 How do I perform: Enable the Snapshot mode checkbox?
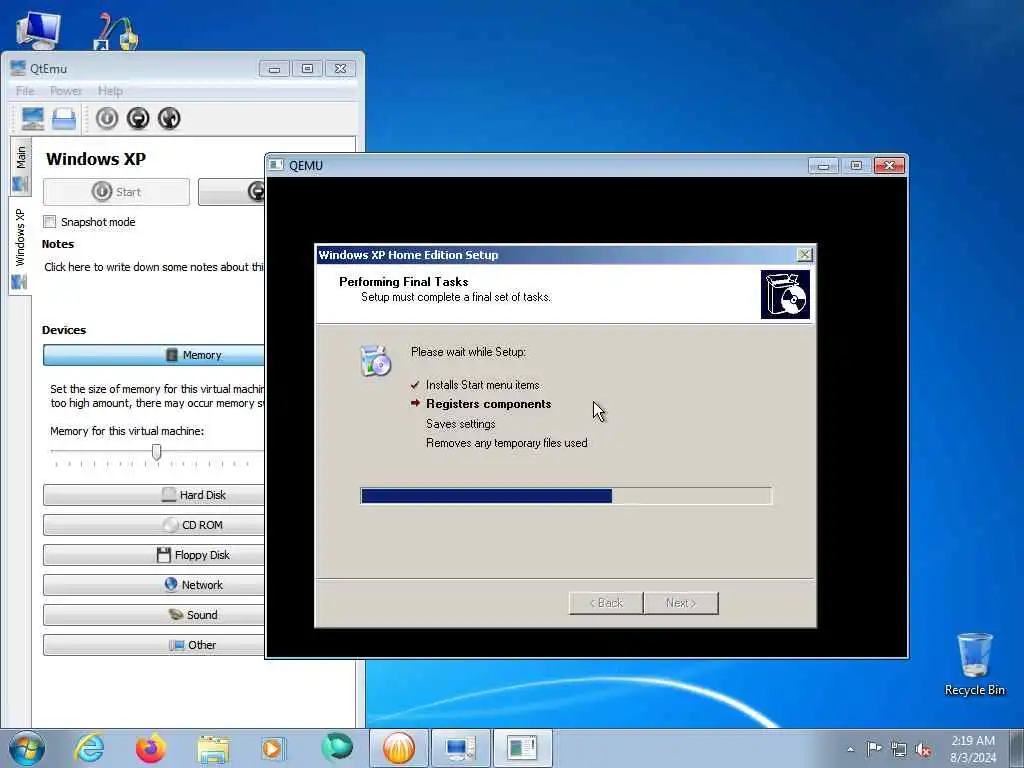coord(50,222)
